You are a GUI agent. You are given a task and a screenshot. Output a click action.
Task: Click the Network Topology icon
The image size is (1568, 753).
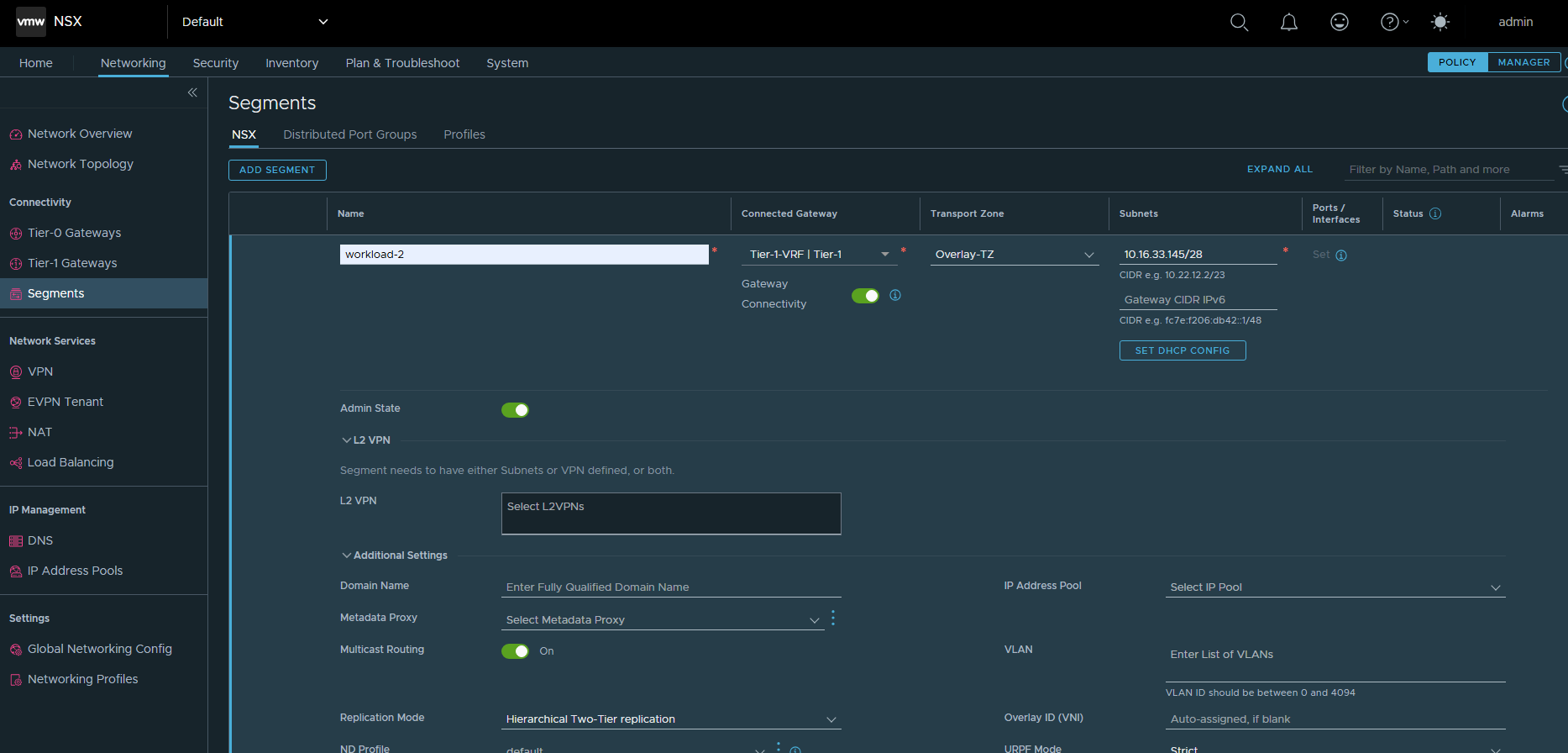[15, 165]
